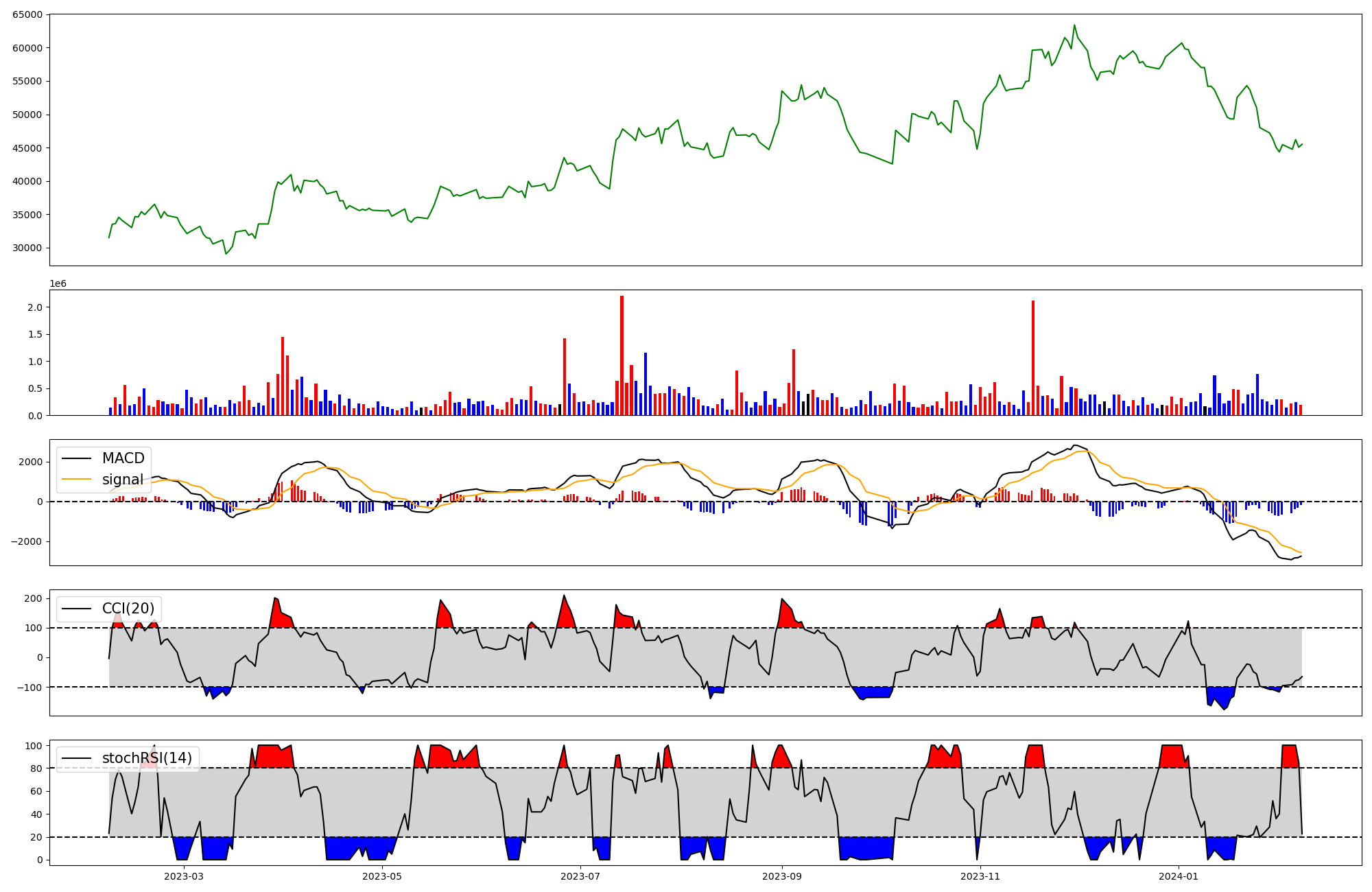Click the 2.0 volume axis tick label
This screenshot has height=892, width=1372.
34,307
